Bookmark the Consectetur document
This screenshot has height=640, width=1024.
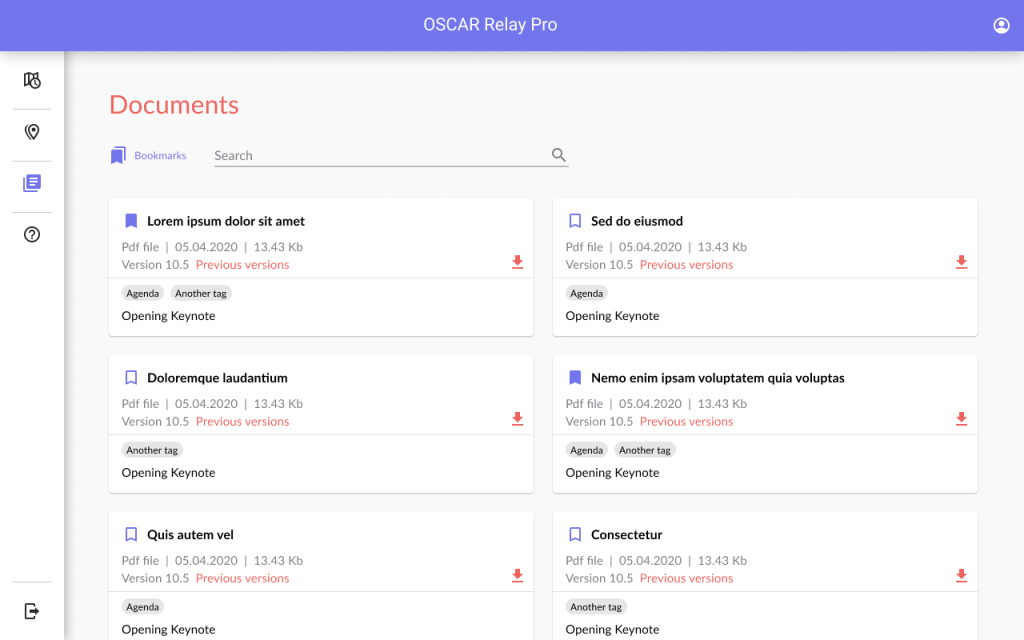click(575, 534)
